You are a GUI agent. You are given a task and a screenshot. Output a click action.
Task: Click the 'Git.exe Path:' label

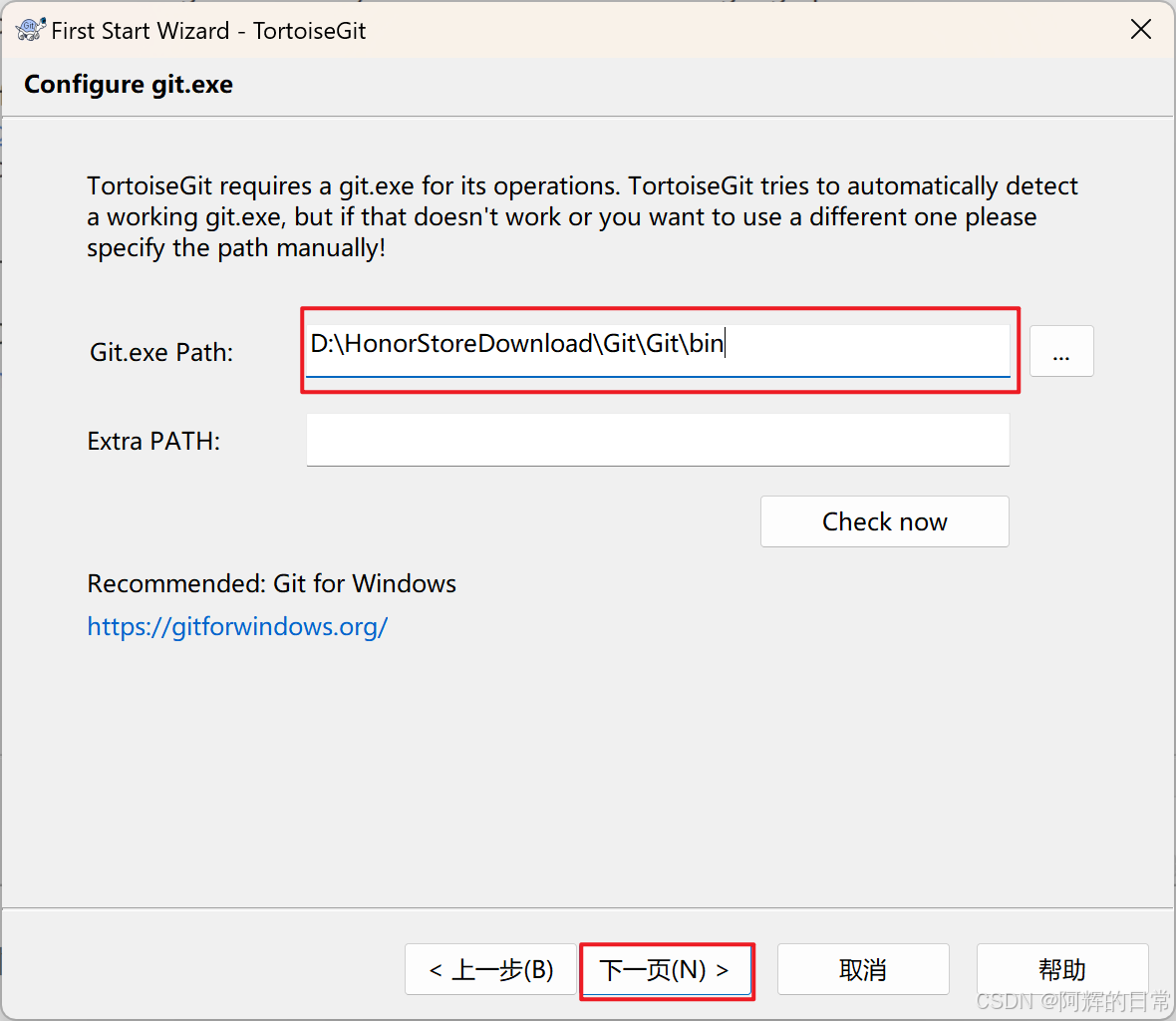pyautogui.click(x=161, y=352)
